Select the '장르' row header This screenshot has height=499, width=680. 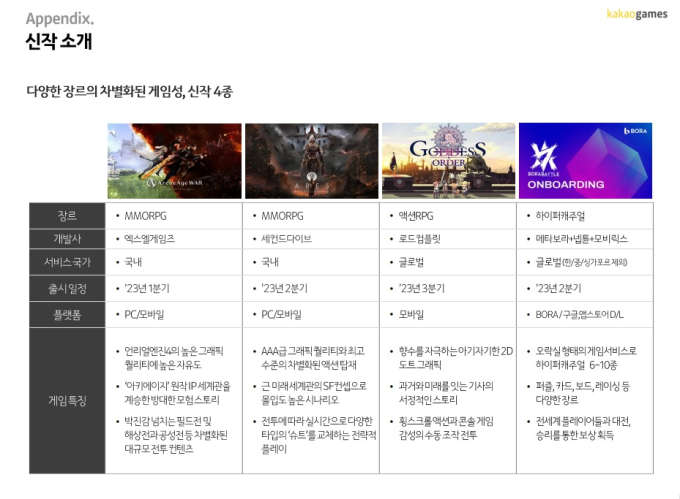(x=67, y=215)
